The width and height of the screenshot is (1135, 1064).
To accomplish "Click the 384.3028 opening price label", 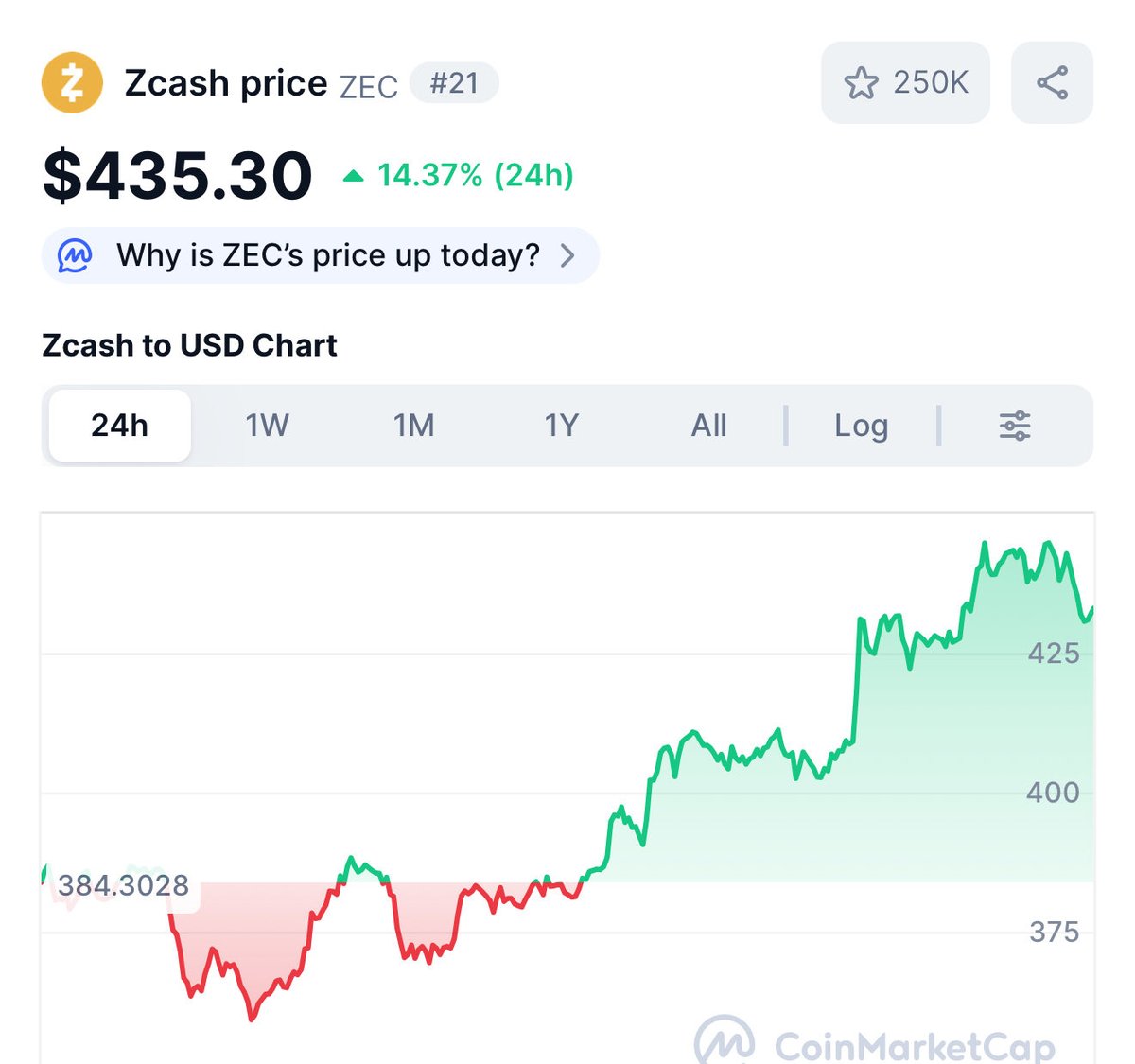I will coord(124,886).
